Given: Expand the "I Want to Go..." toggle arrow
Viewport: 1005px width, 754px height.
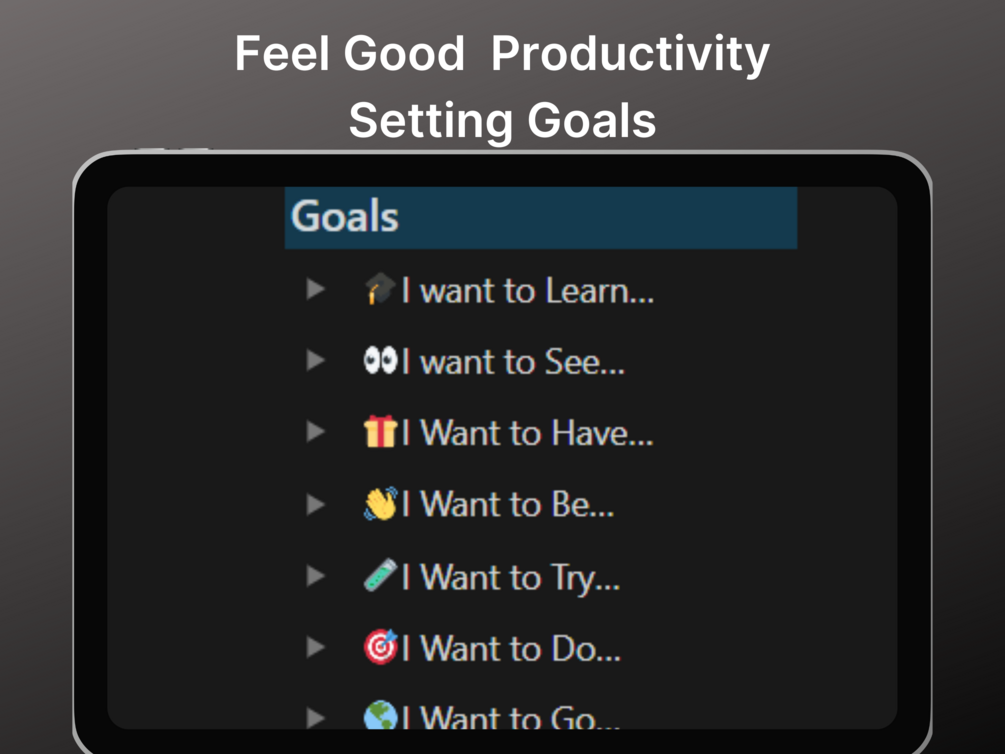Looking at the screenshot, I should click(316, 716).
